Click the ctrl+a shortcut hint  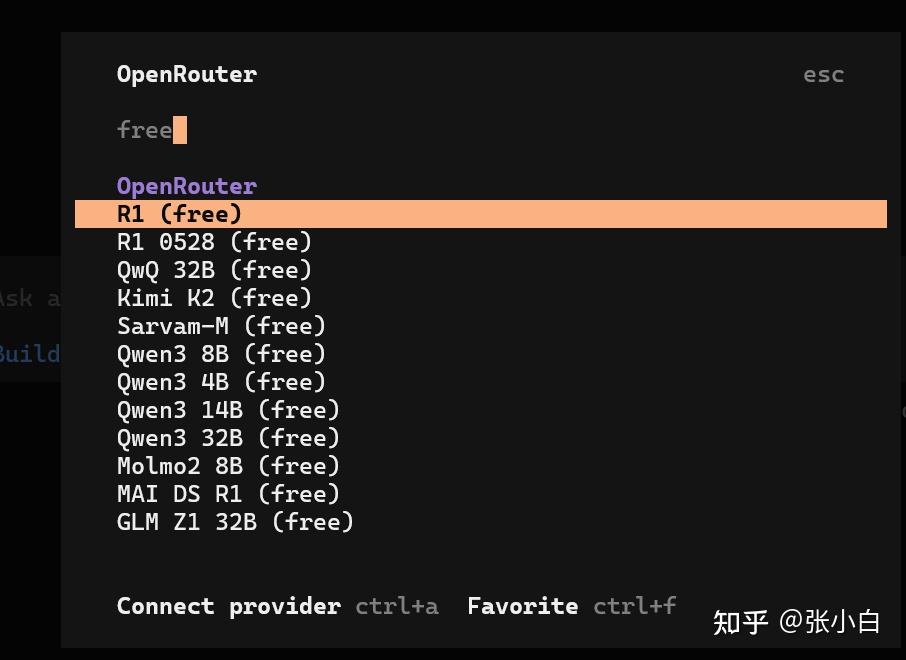point(397,606)
